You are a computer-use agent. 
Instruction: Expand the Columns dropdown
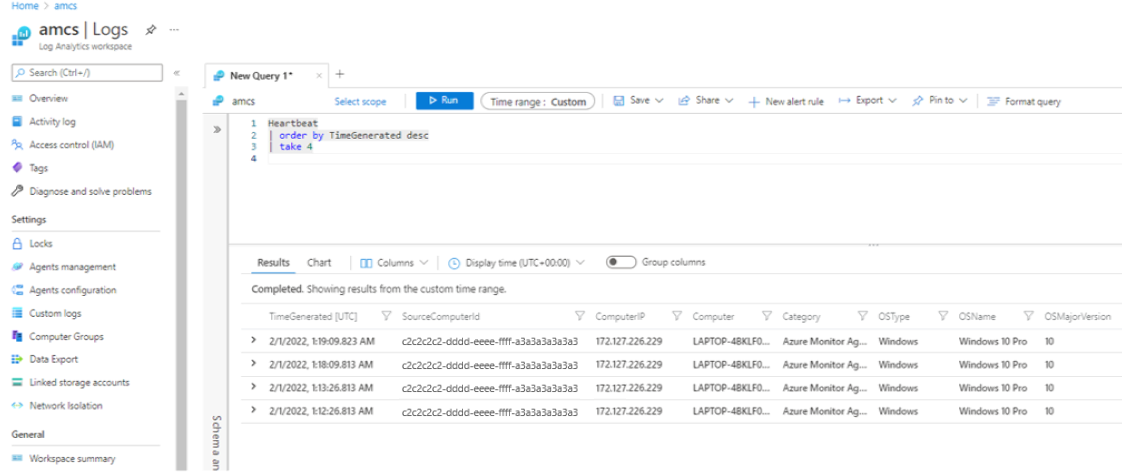pos(394,263)
